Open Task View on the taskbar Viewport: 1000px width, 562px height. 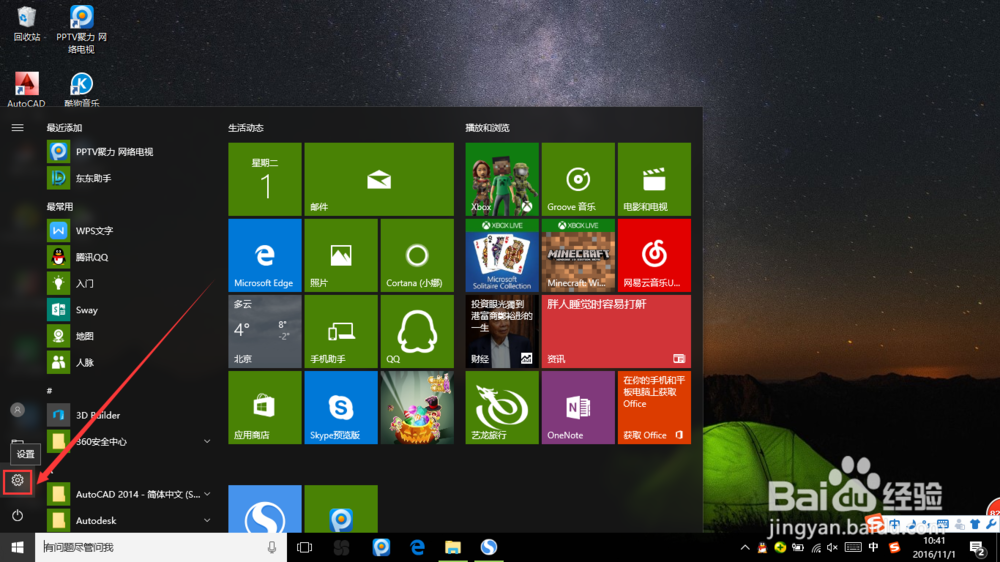click(305, 547)
